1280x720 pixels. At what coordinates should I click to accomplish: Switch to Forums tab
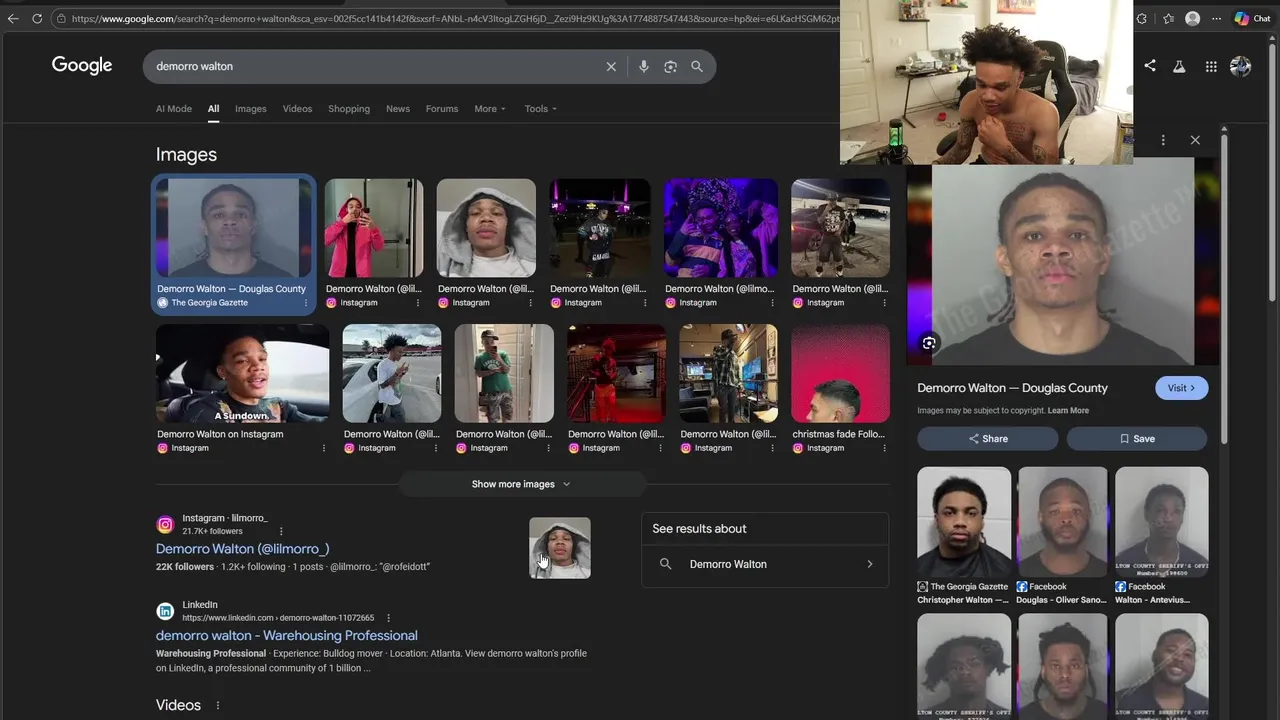[442, 109]
